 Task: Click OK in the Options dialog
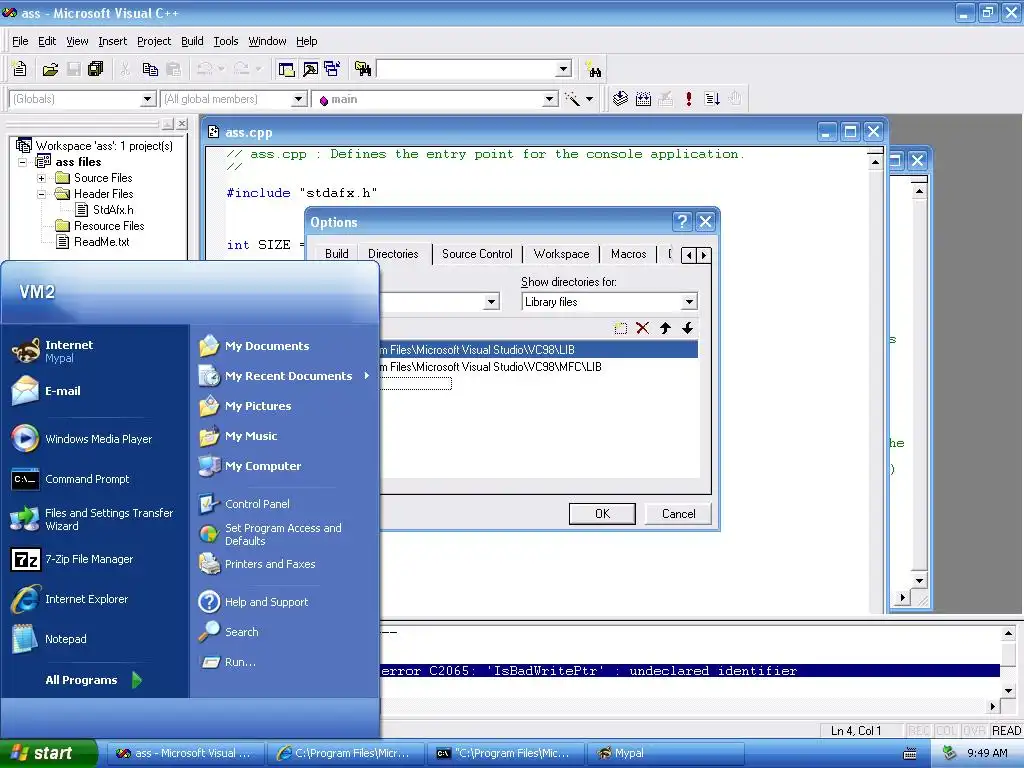point(602,514)
